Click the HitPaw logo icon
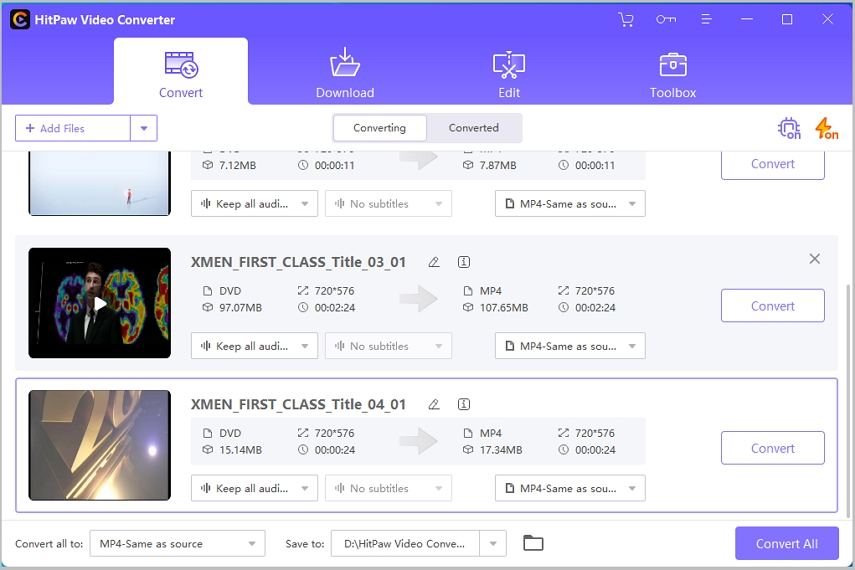Viewport: 855px width, 570px height. click(x=20, y=20)
